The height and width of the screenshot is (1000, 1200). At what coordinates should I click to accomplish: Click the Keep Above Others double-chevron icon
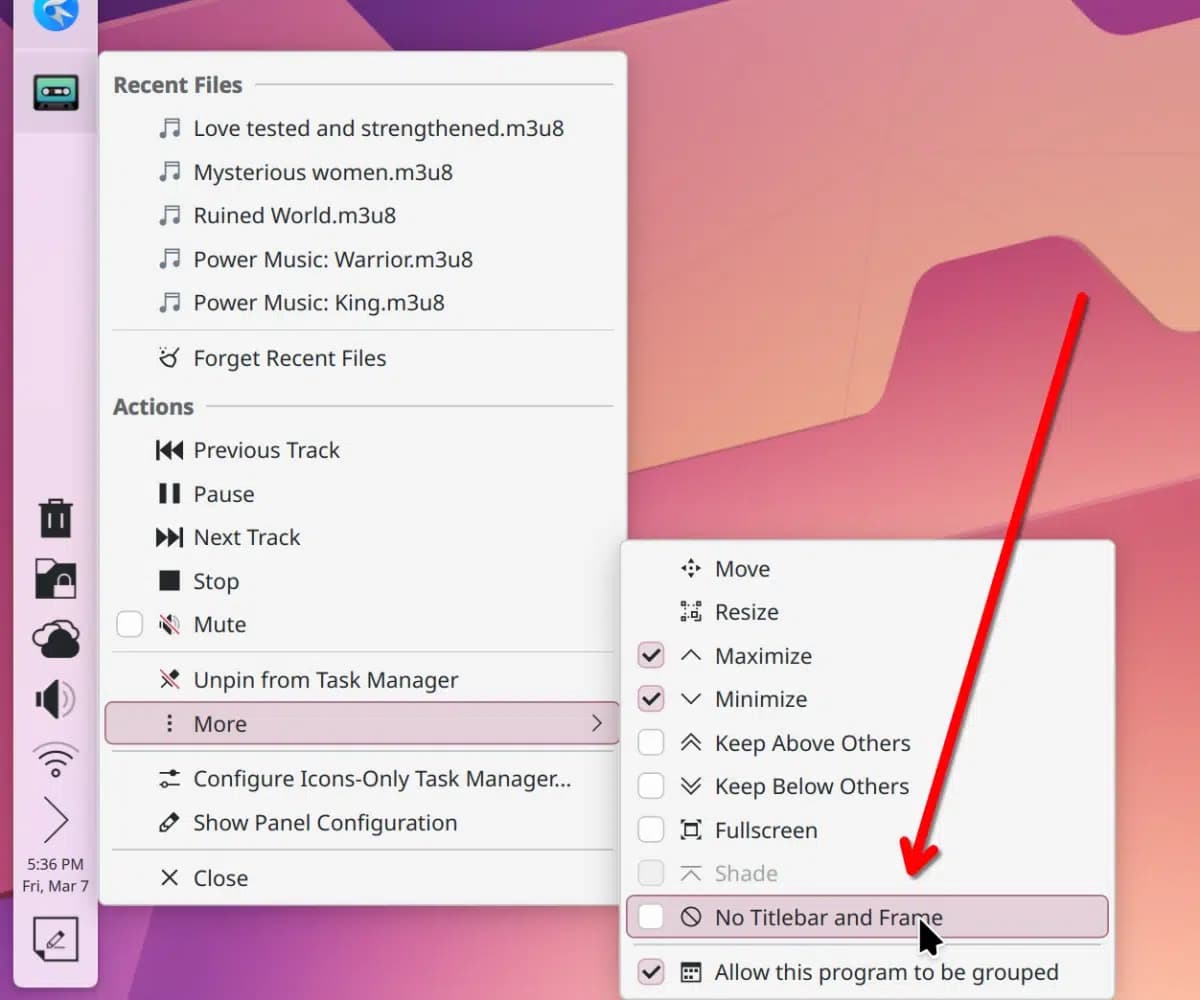coord(691,743)
